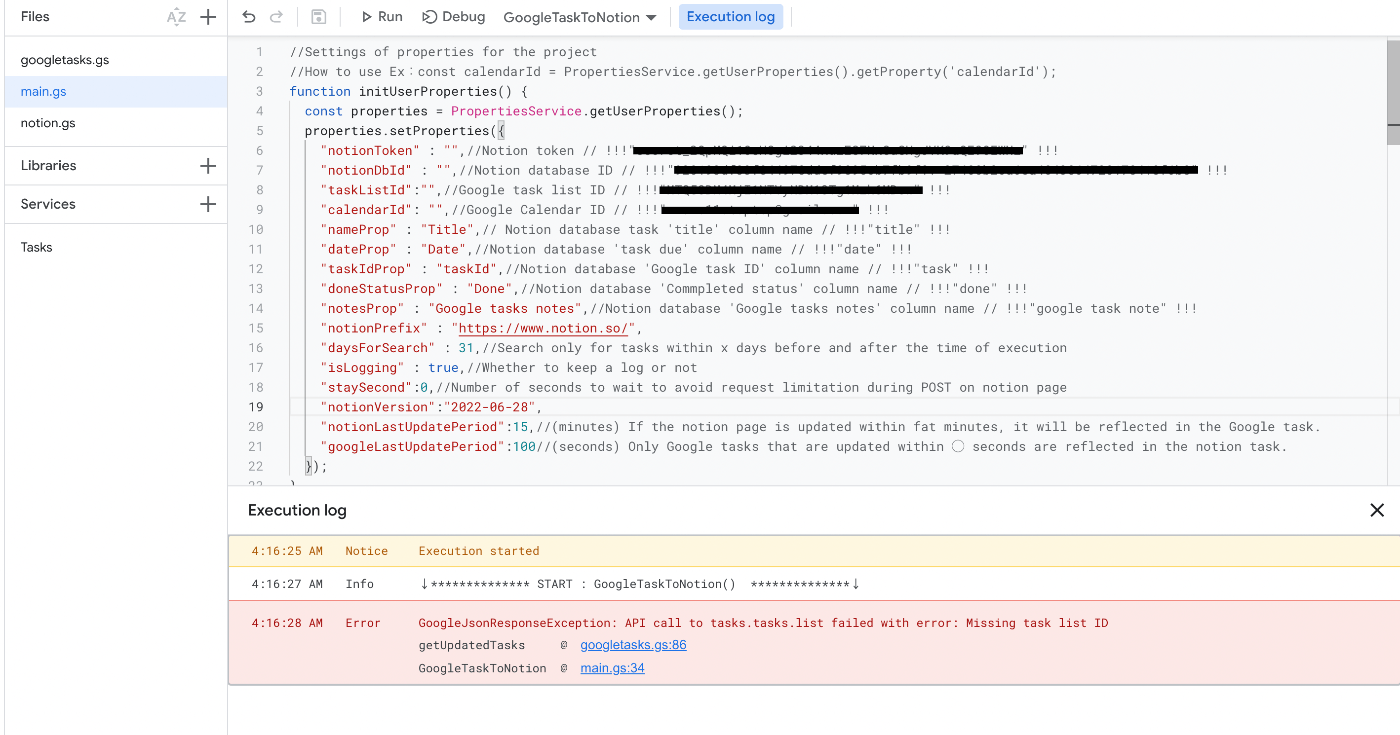Click the "notionToken" property key
Image resolution: width=1400 pixels, height=735 pixels.
pyautogui.click(x=366, y=151)
